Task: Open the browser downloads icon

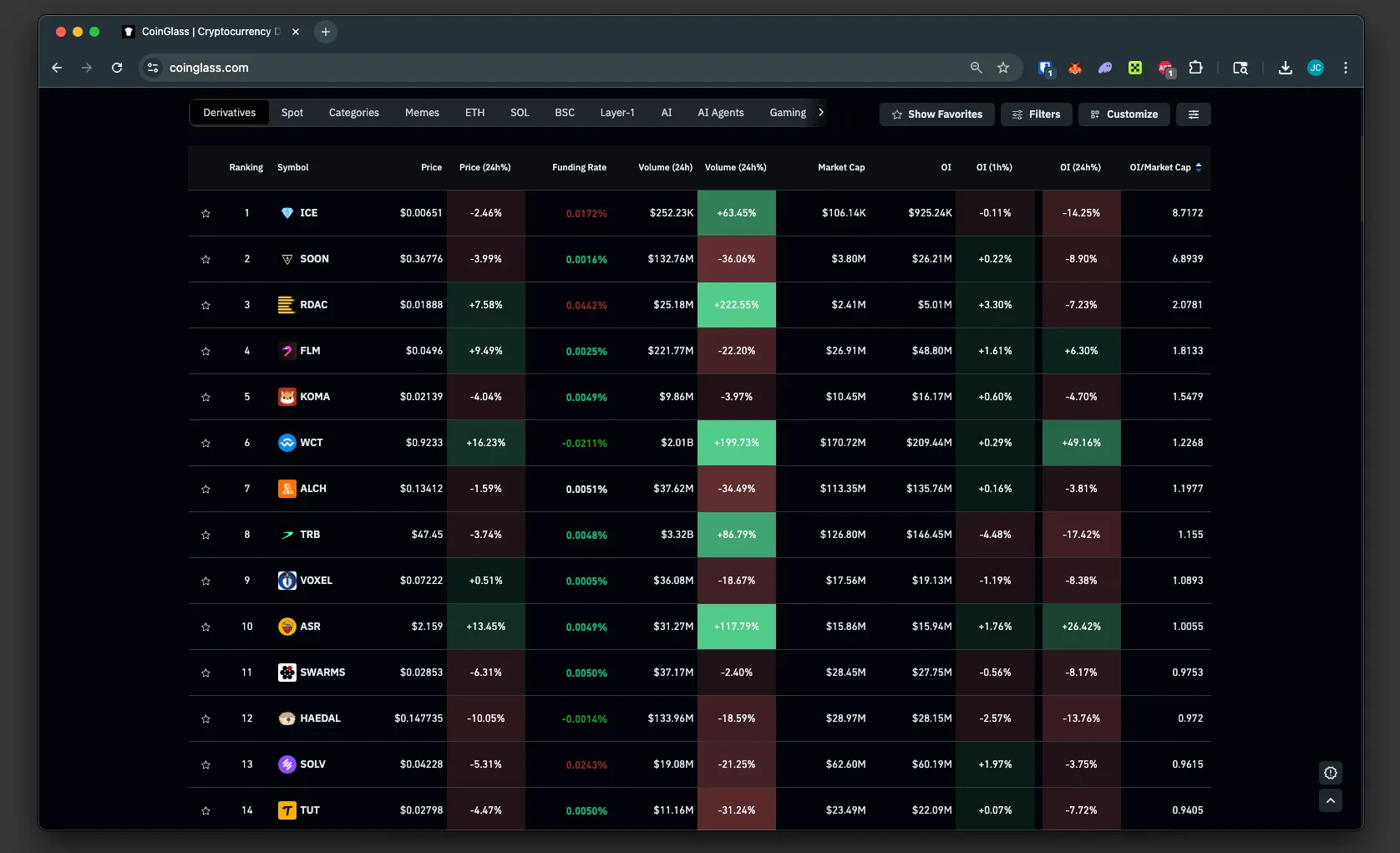Action: click(1285, 68)
